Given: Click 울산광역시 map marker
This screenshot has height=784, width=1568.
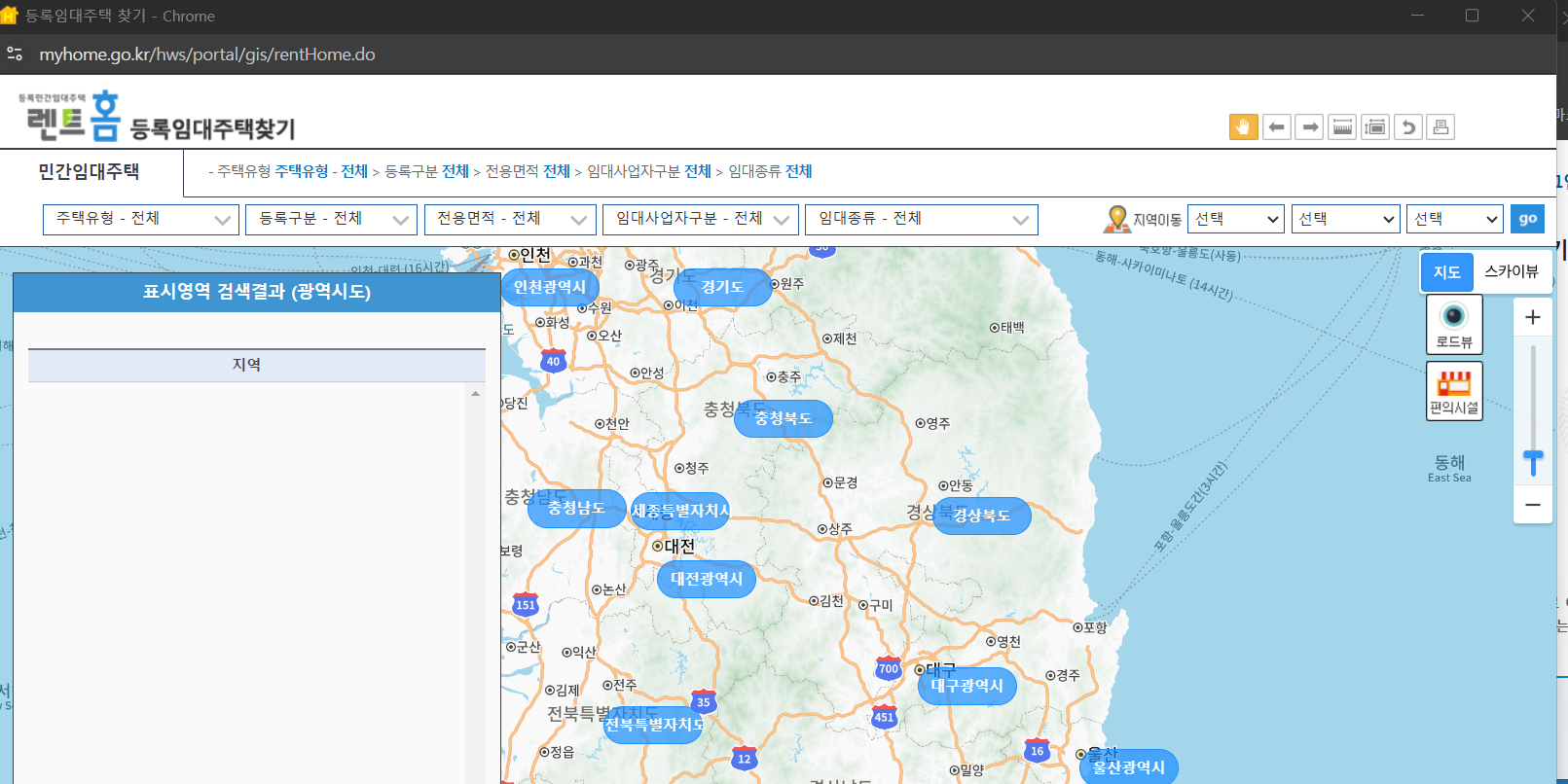Looking at the screenshot, I should [x=1129, y=767].
